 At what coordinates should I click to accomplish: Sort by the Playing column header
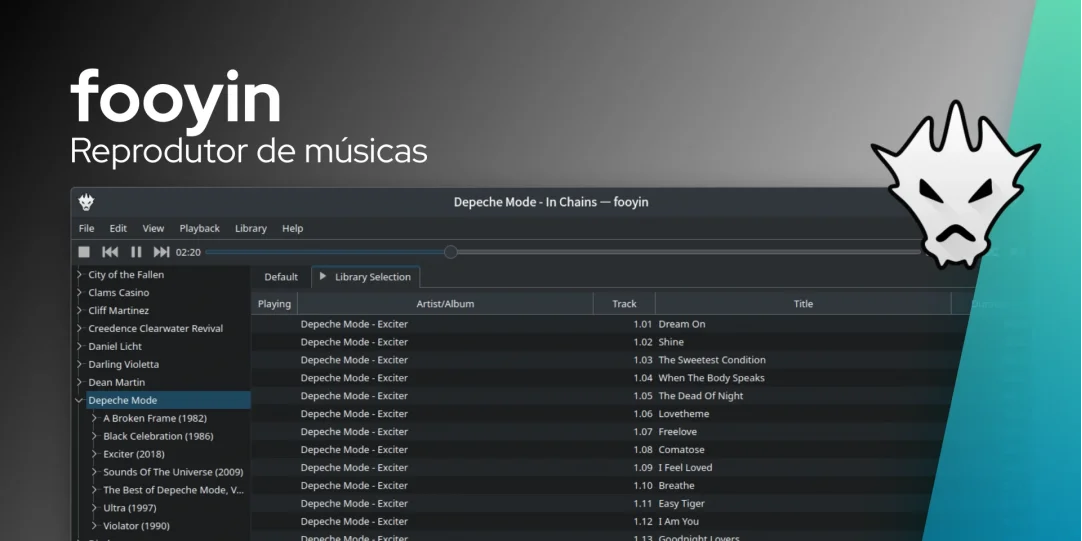tap(274, 304)
